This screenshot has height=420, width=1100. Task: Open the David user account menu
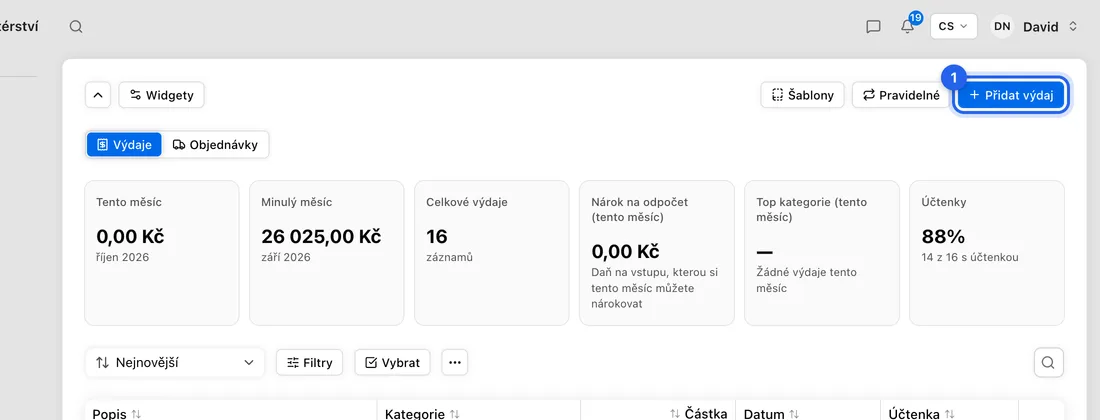click(x=1049, y=27)
